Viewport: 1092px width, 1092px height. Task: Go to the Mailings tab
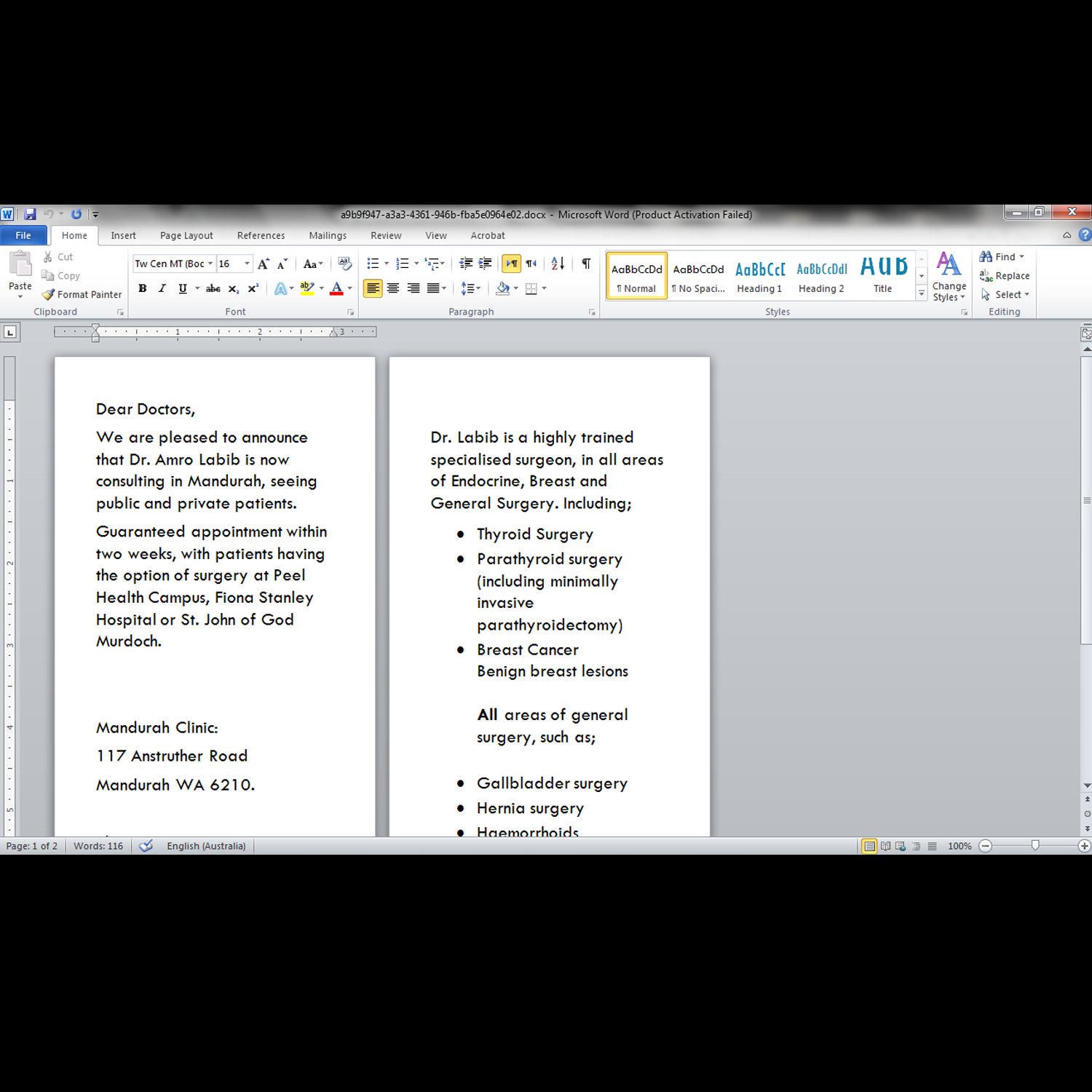328,235
